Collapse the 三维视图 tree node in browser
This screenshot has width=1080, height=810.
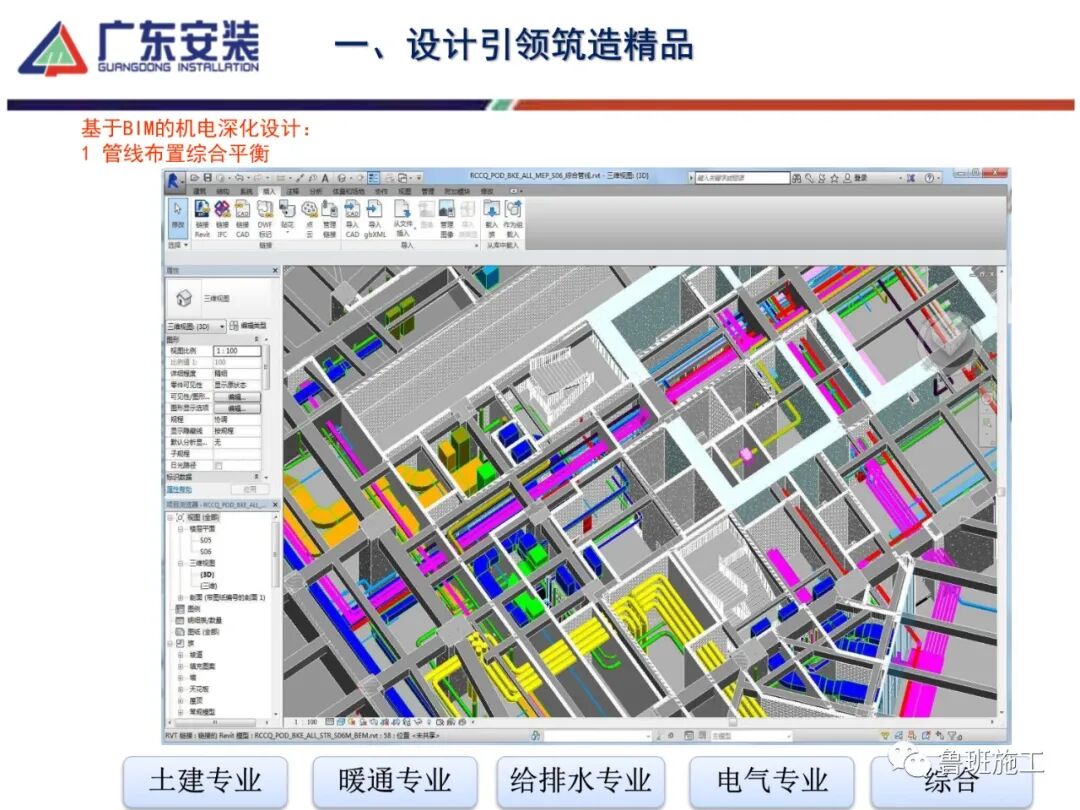(180, 563)
